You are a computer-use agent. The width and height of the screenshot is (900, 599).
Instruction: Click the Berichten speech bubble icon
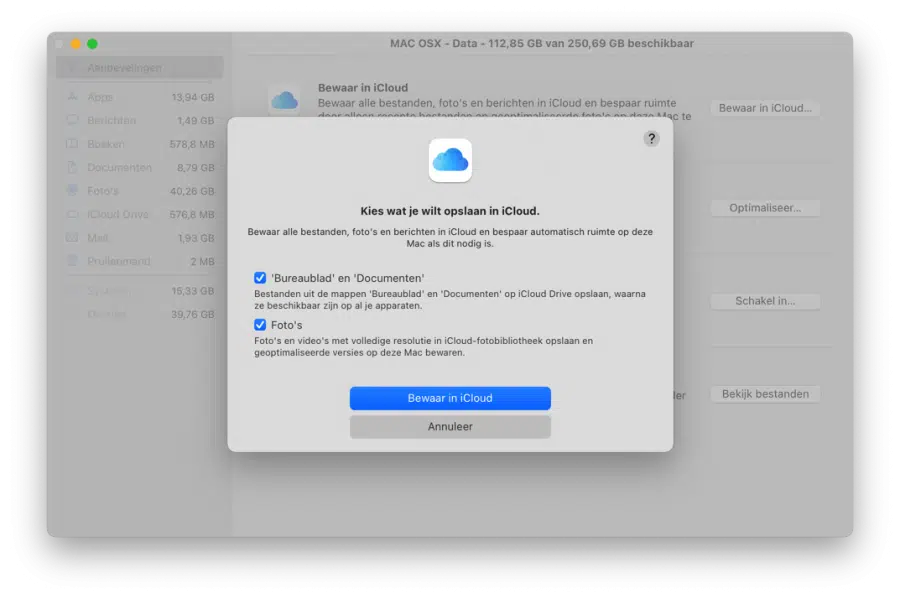(72, 120)
